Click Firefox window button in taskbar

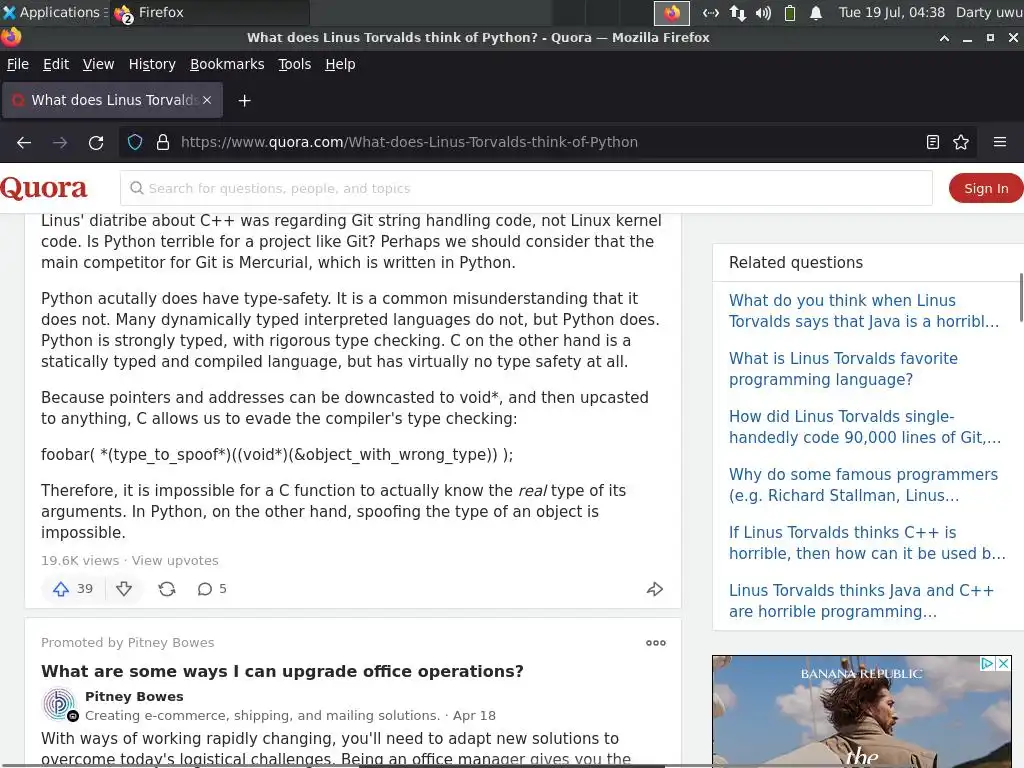[x=210, y=12]
